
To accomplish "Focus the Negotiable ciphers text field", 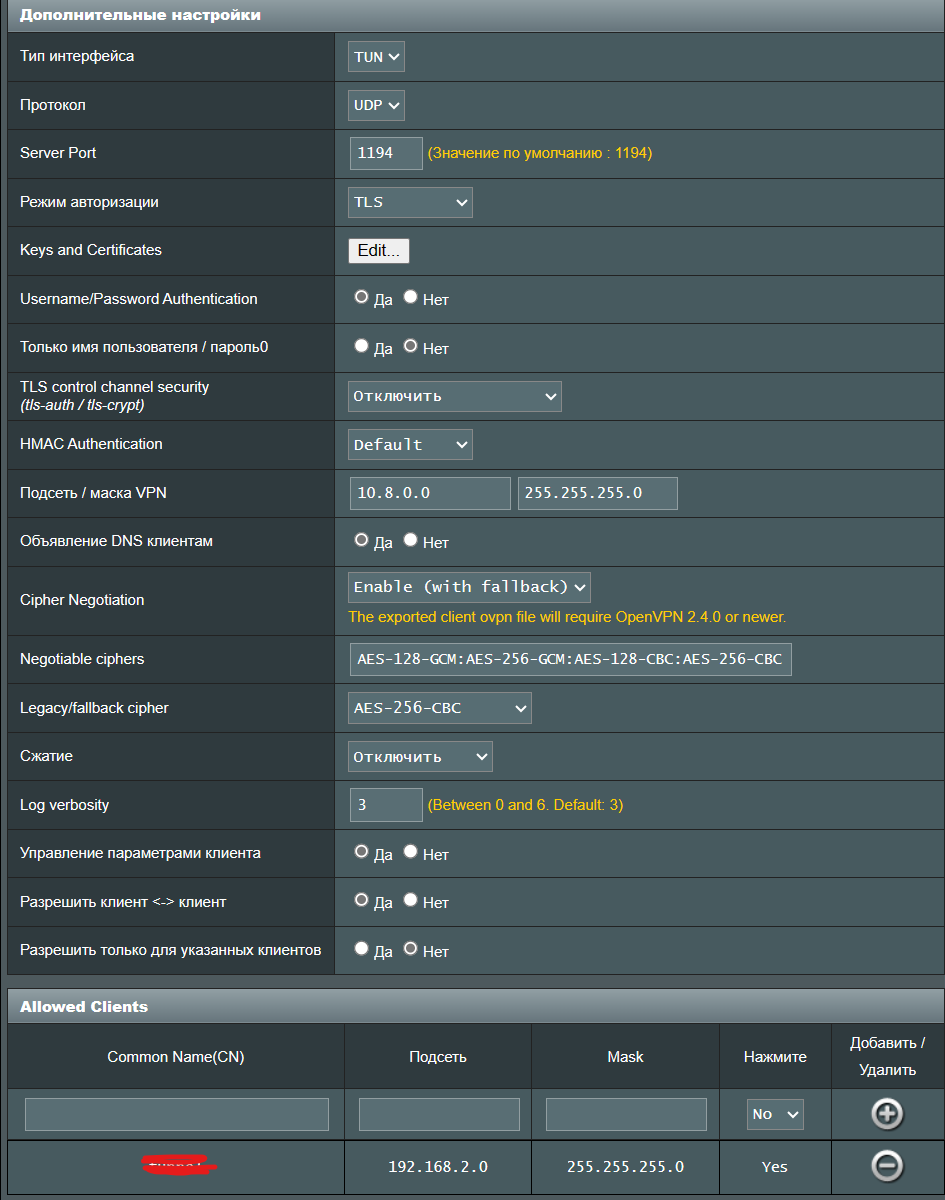I will pos(571,660).
